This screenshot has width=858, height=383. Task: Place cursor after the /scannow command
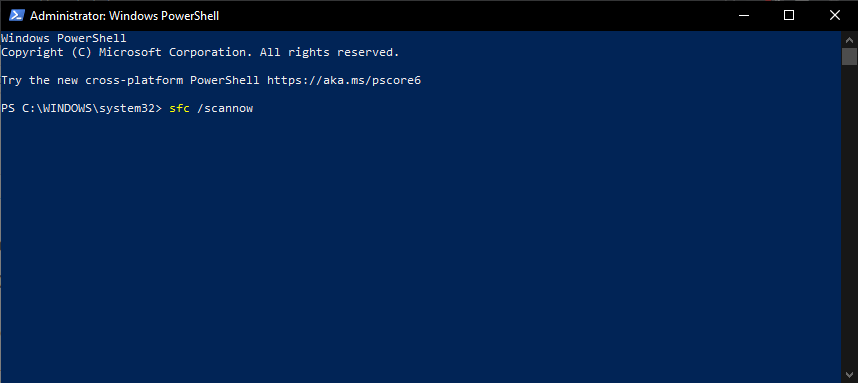(256, 108)
